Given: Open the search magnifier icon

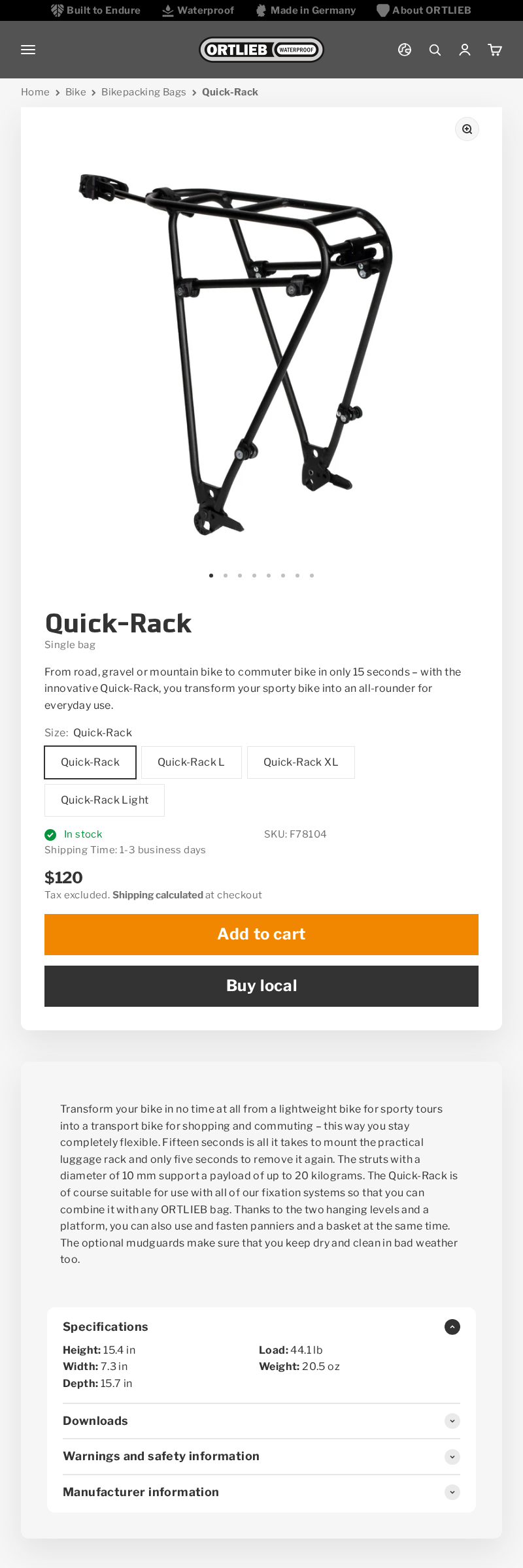Looking at the screenshot, I should click(435, 50).
